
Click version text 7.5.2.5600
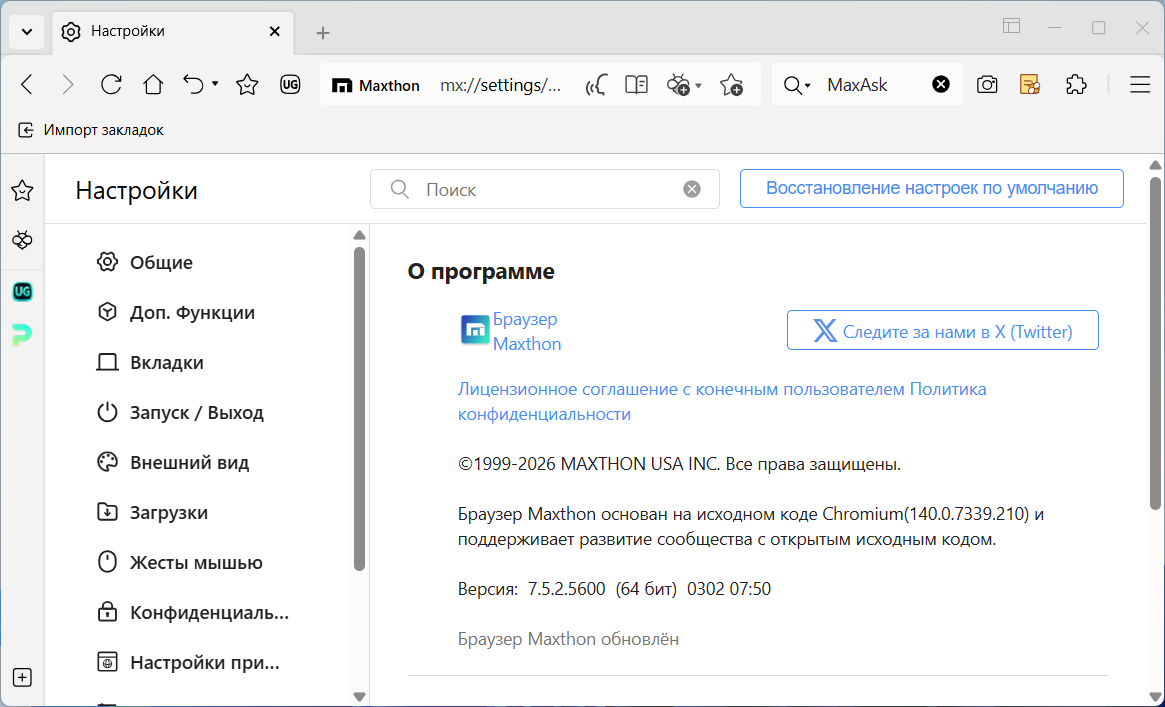566,589
